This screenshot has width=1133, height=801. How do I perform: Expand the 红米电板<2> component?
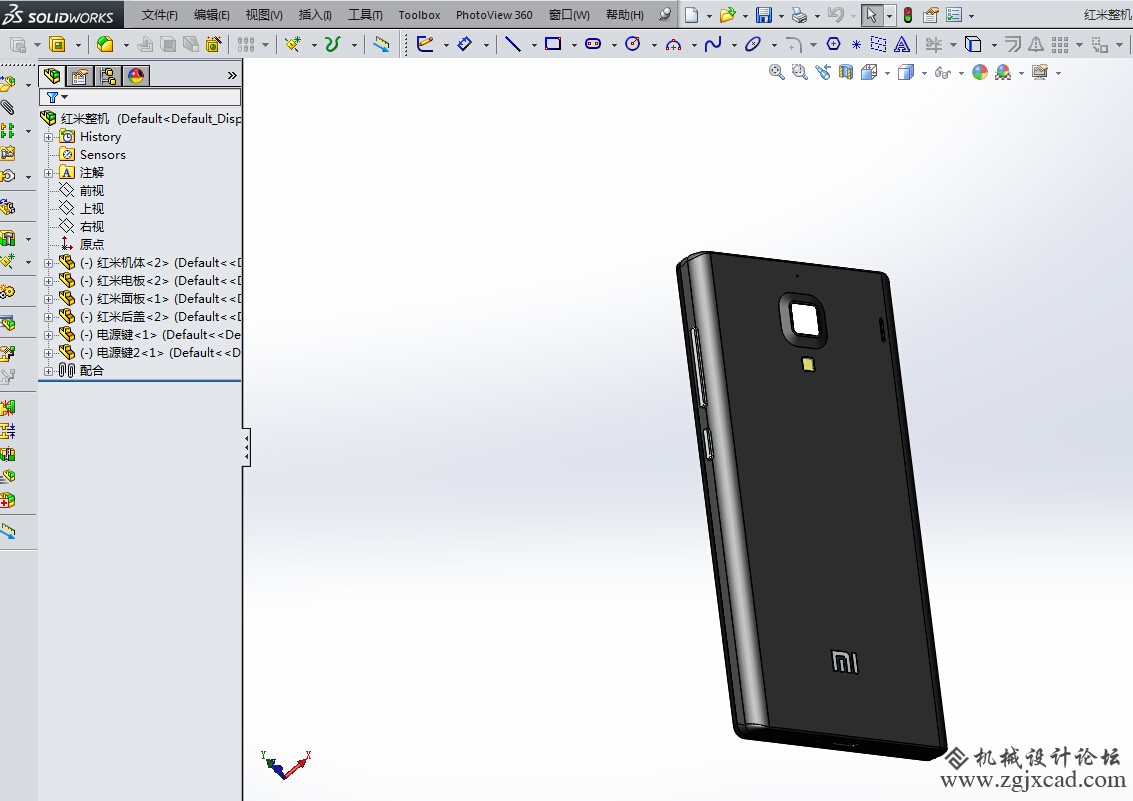click(48, 281)
